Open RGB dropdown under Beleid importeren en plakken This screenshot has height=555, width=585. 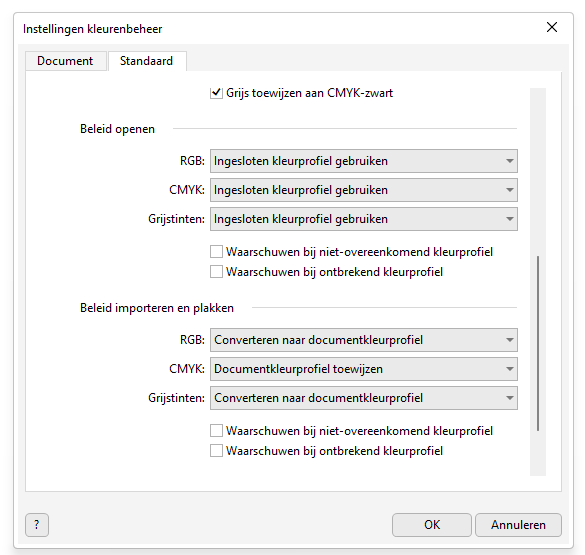point(363,340)
